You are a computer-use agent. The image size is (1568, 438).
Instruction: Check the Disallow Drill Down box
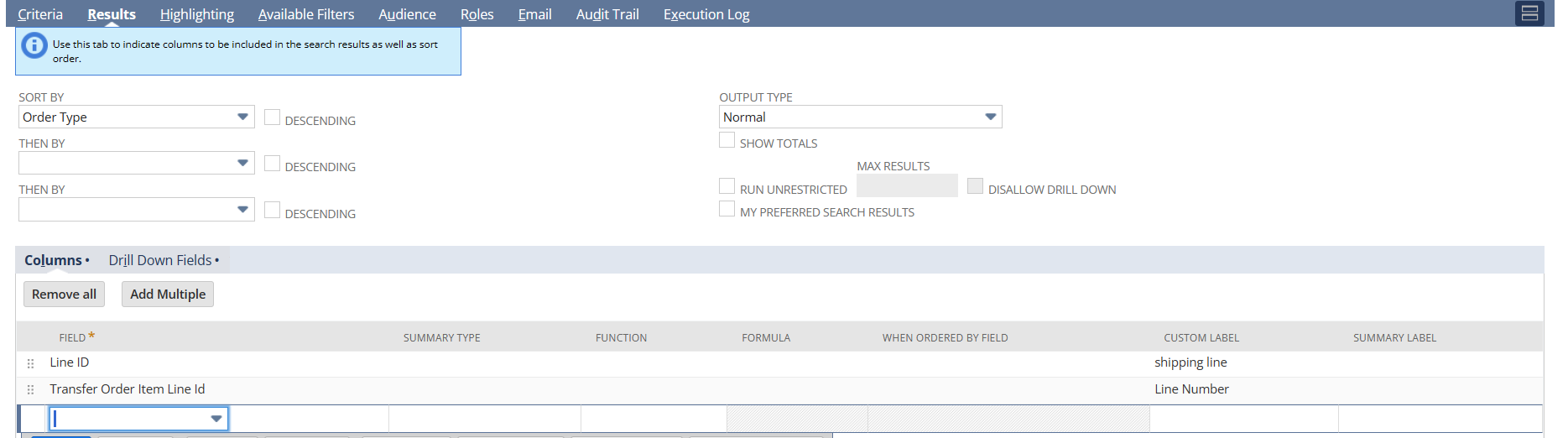[x=975, y=186]
